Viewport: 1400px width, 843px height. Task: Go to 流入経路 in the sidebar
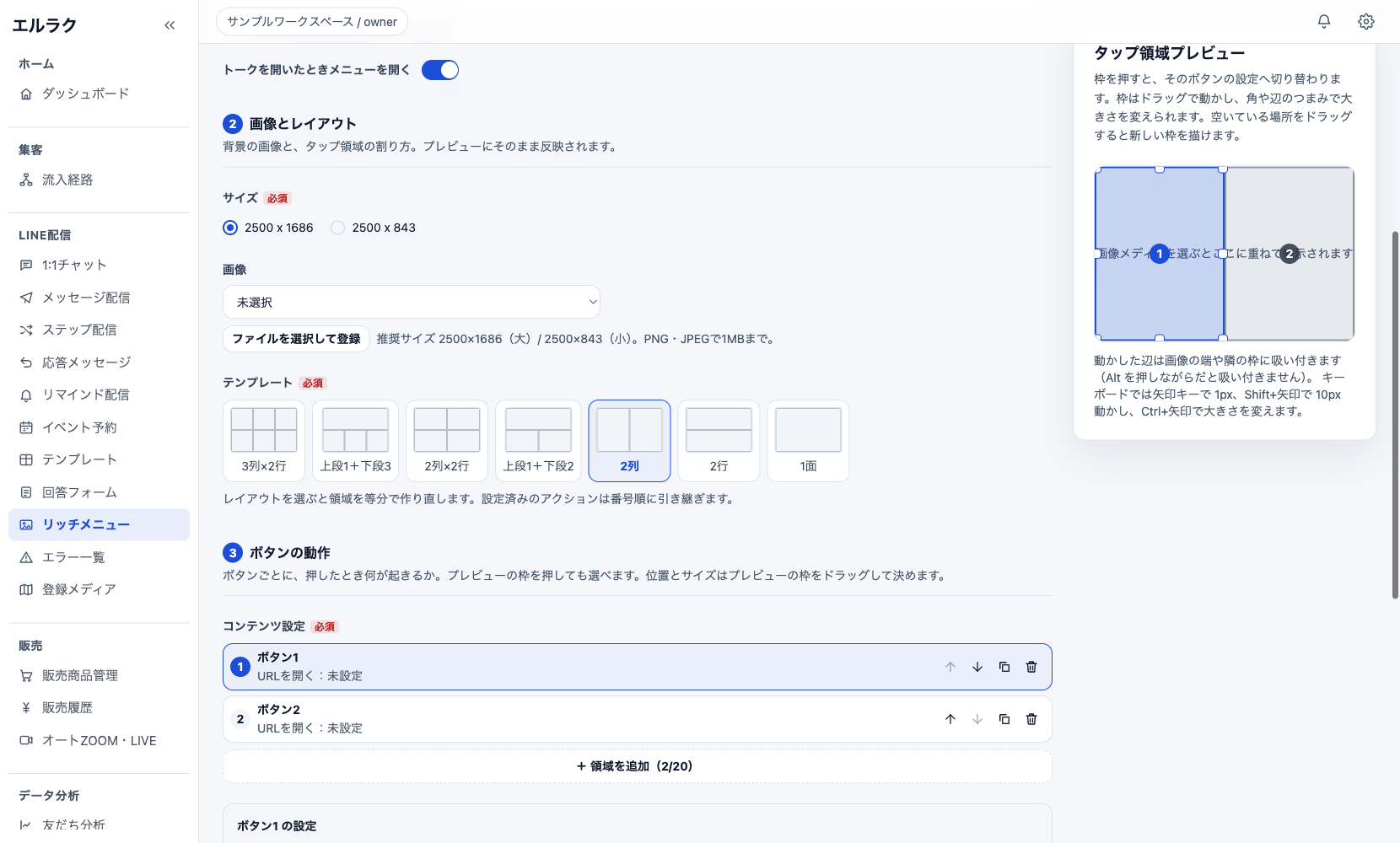[x=99, y=180]
